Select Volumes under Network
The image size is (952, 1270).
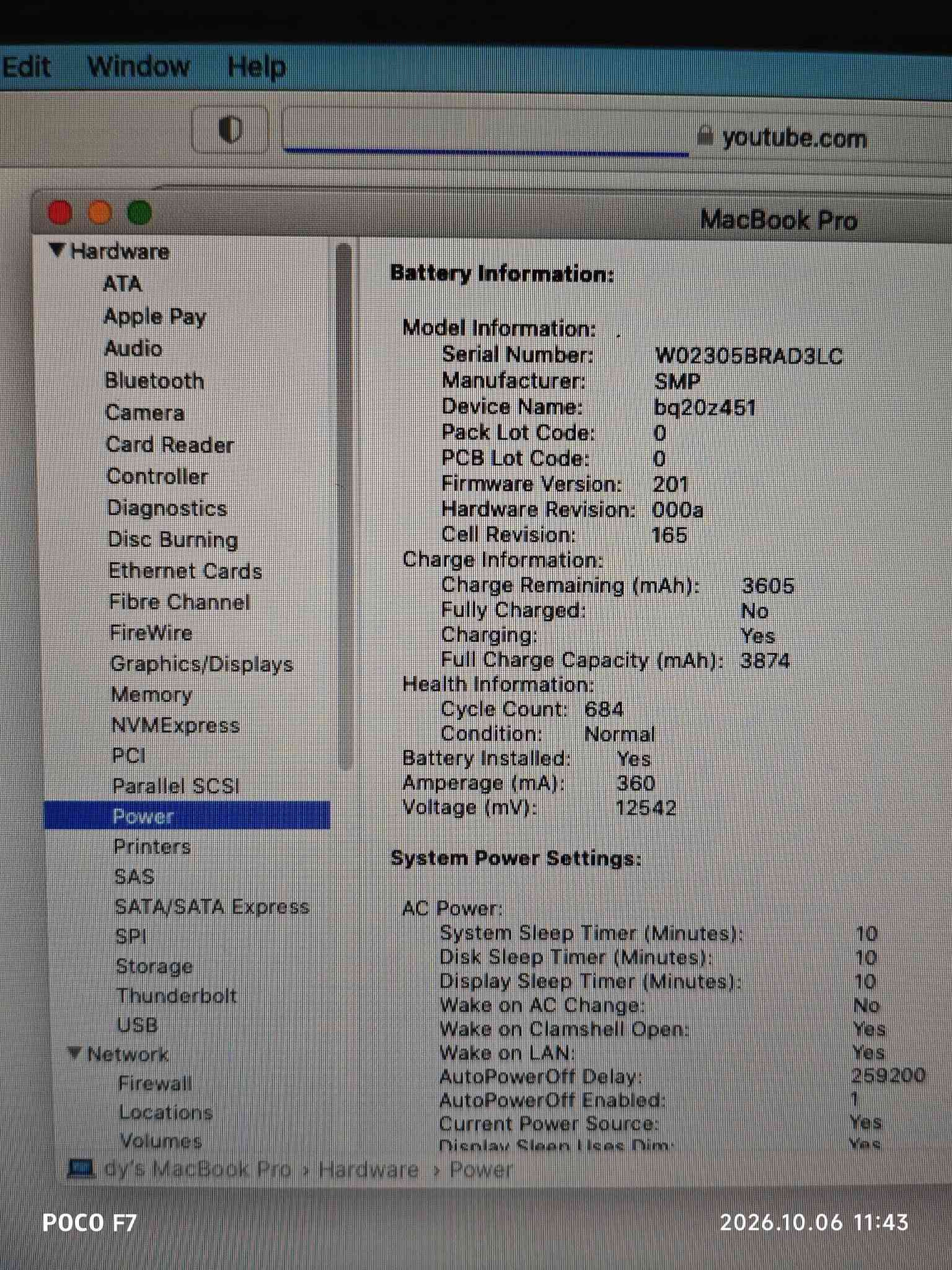click(162, 1140)
